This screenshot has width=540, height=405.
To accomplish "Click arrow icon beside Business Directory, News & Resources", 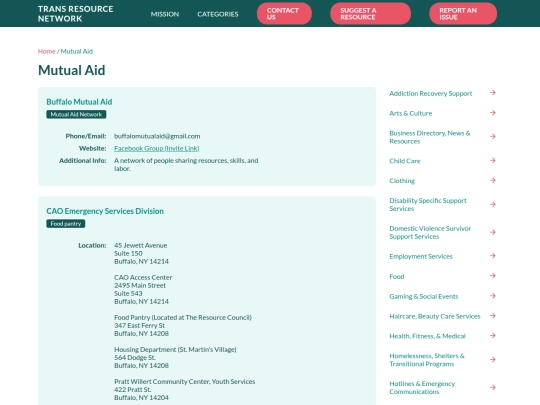I will coord(493,137).
